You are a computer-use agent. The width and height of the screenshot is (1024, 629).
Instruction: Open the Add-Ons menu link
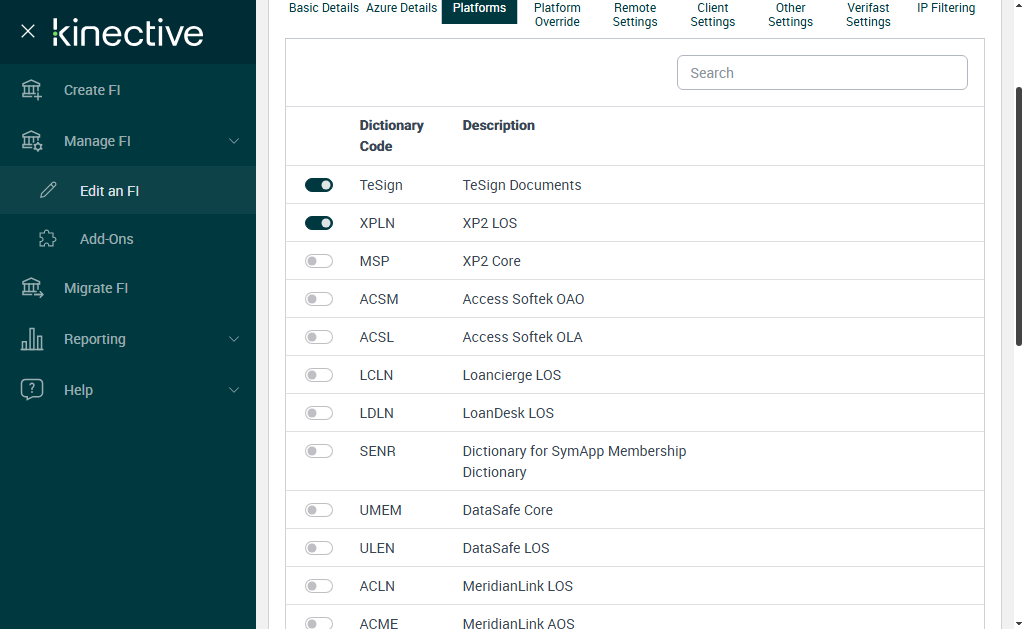coord(106,239)
